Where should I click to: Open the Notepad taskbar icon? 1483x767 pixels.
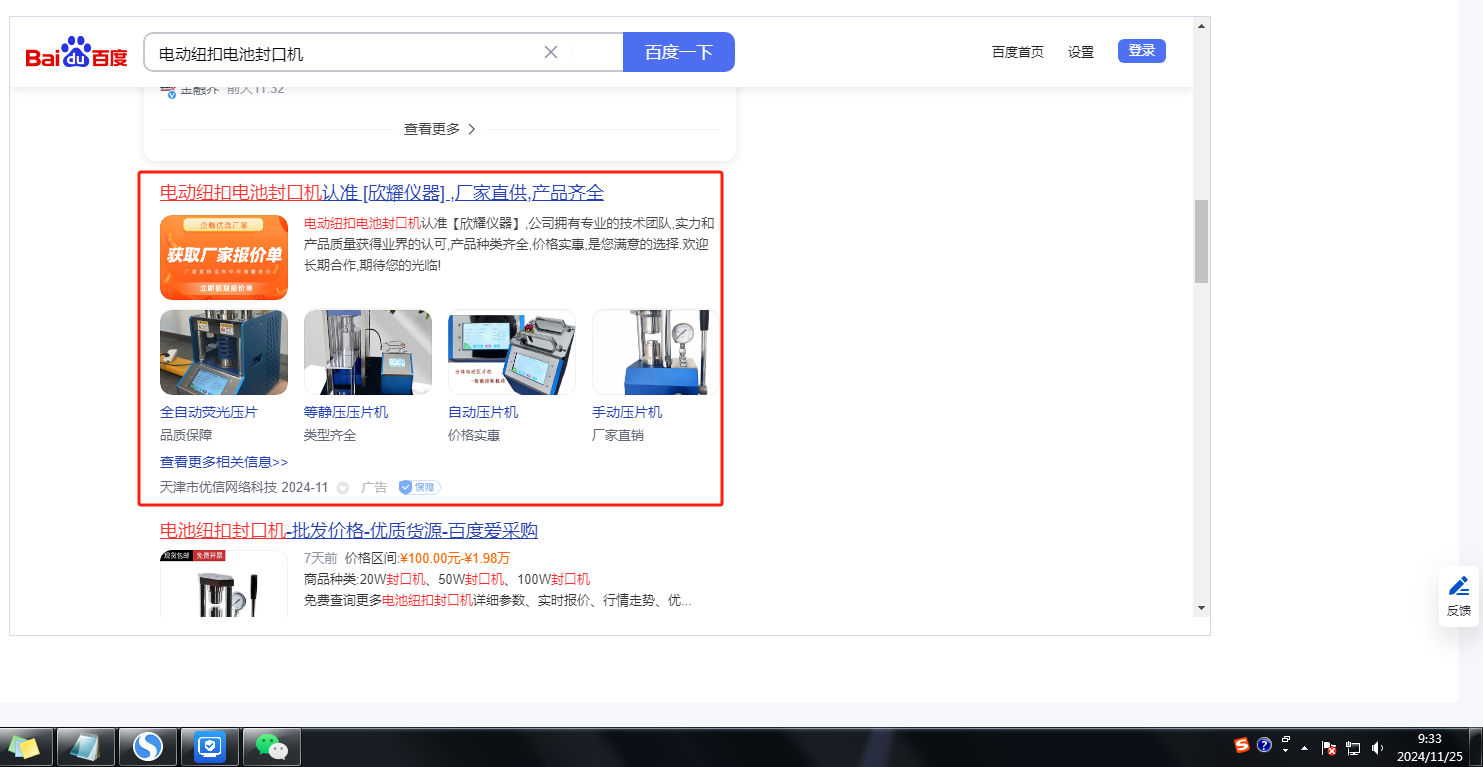click(86, 746)
